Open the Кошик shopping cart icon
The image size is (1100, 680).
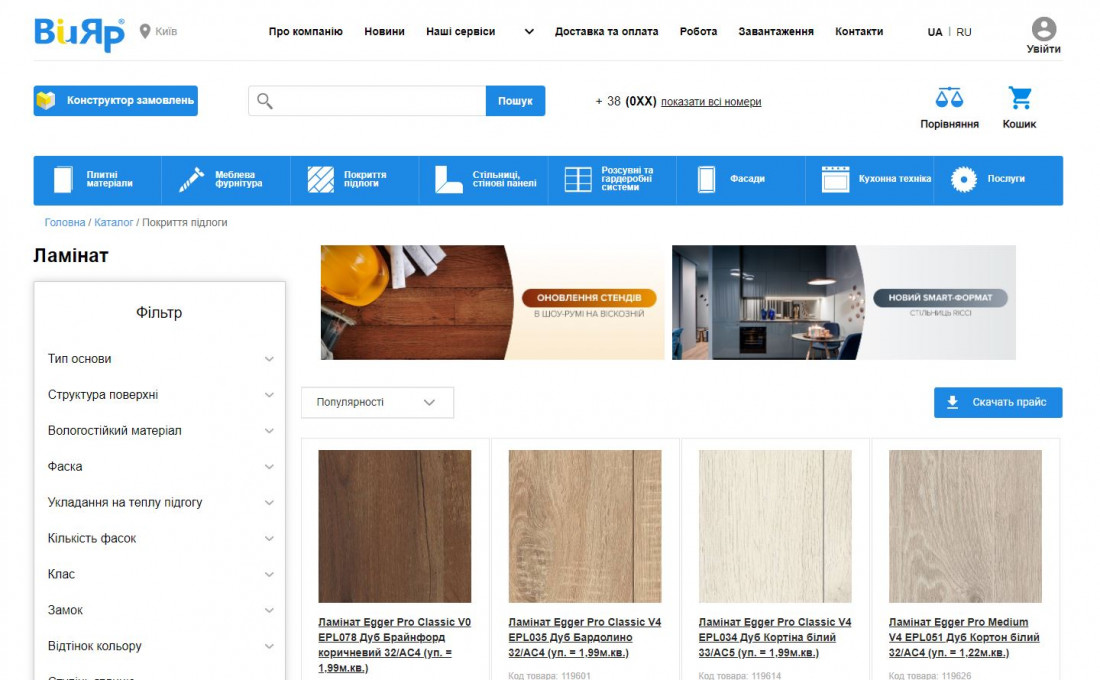[1019, 98]
